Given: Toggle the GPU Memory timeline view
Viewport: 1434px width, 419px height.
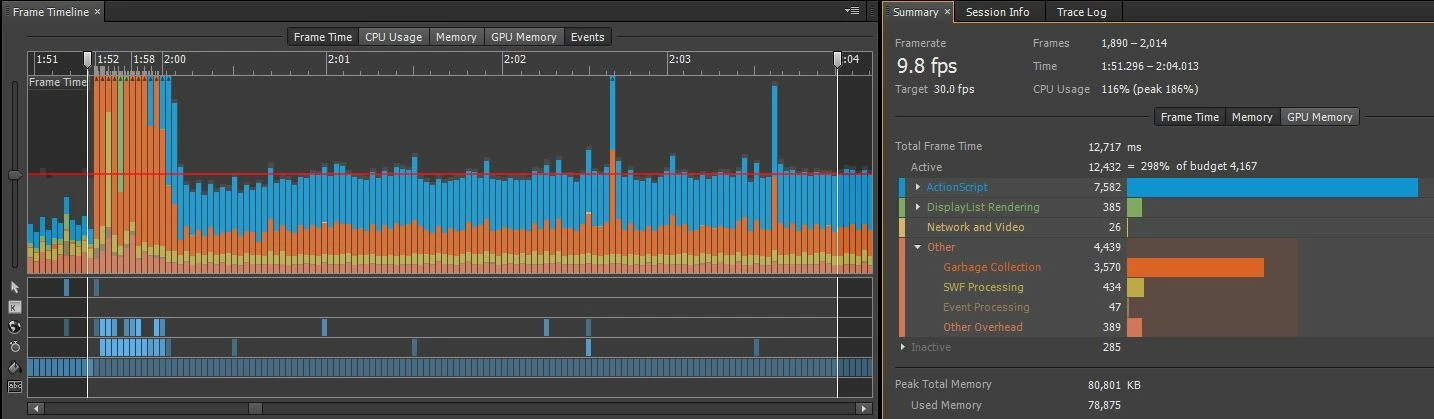Looking at the screenshot, I should [x=523, y=37].
